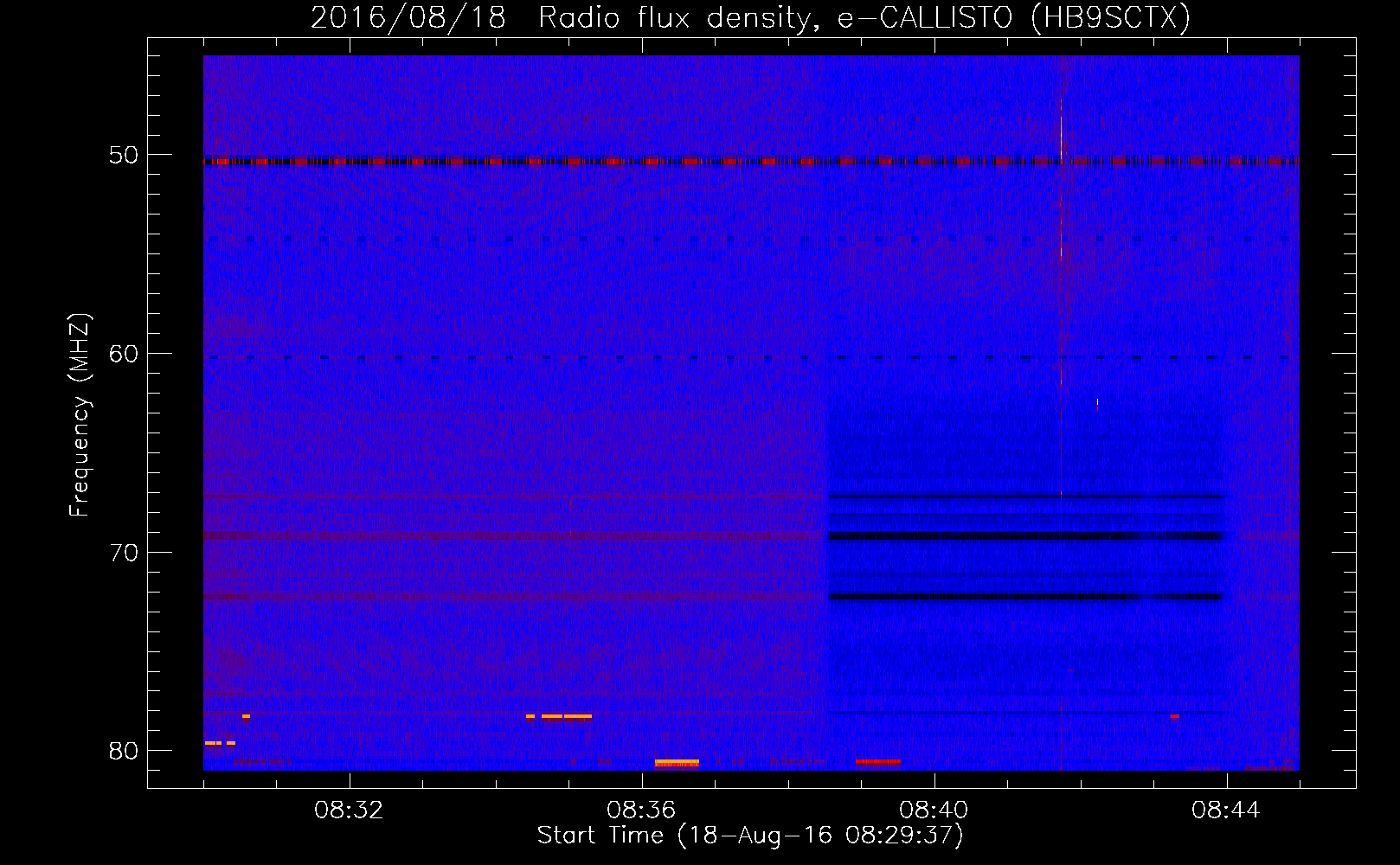Click the 80 frequency tick label

click(124, 751)
